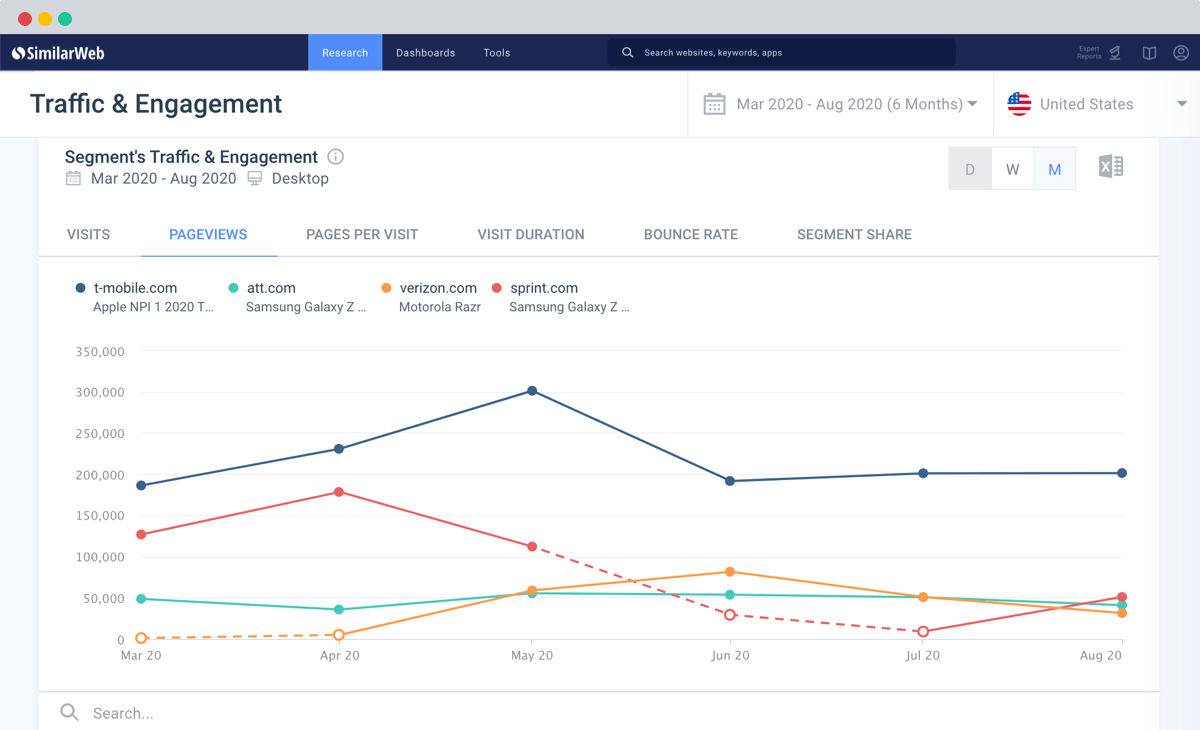The image size is (1200, 730).
Task: Select the PAGEVIEWS tab
Action: pos(208,235)
